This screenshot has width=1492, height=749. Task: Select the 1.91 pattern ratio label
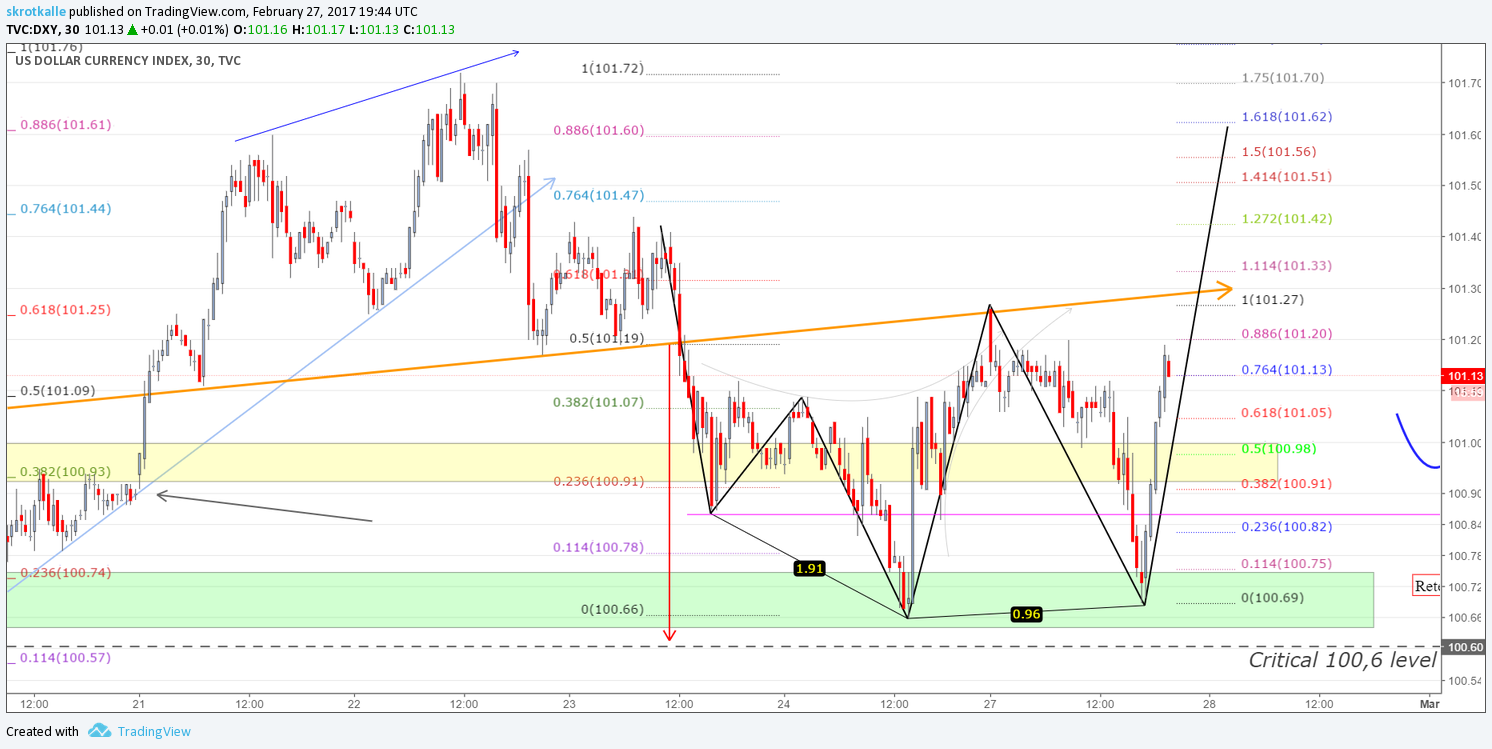click(809, 568)
